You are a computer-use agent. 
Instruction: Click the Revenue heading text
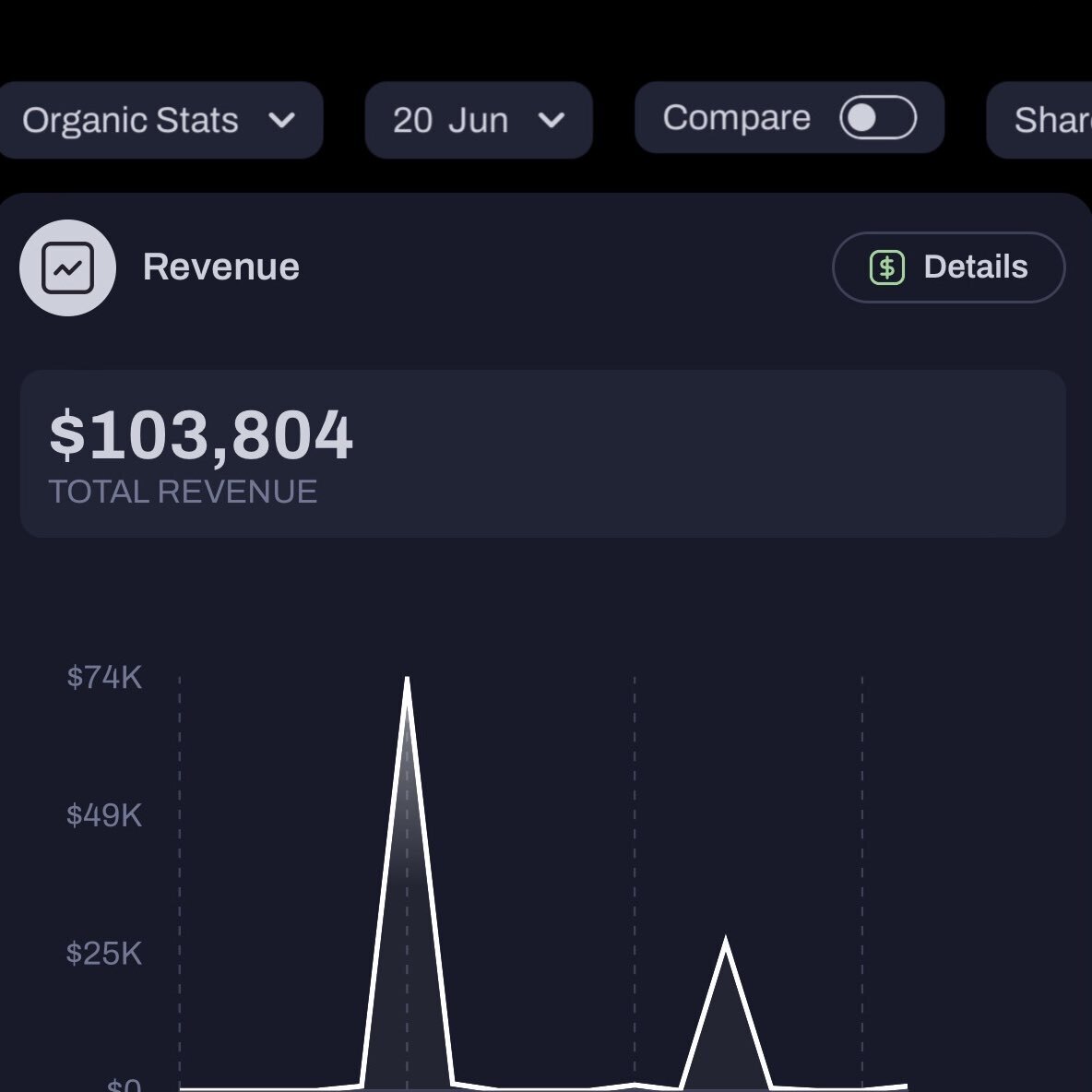pos(221,267)
